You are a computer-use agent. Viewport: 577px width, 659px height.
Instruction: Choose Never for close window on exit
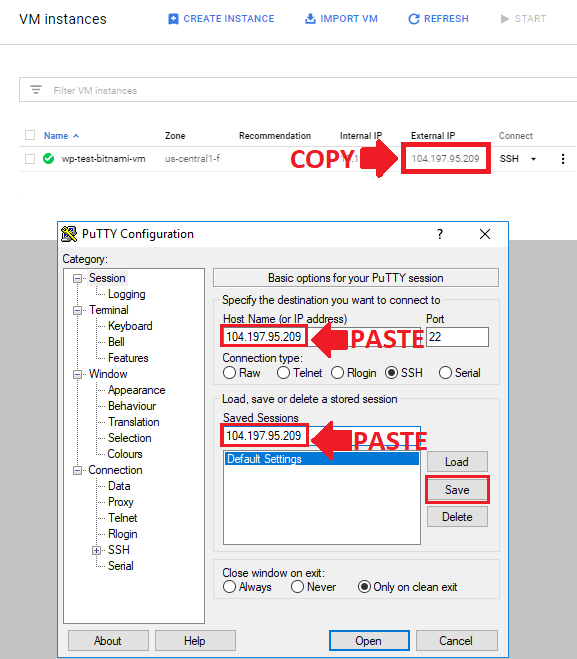click(297, 587)
